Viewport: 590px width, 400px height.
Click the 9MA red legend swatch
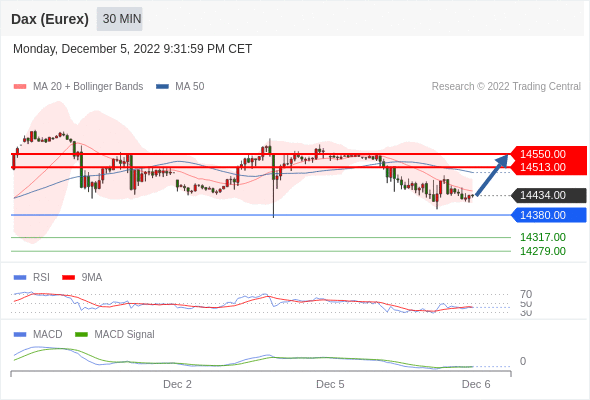click(x=68, y=278)
